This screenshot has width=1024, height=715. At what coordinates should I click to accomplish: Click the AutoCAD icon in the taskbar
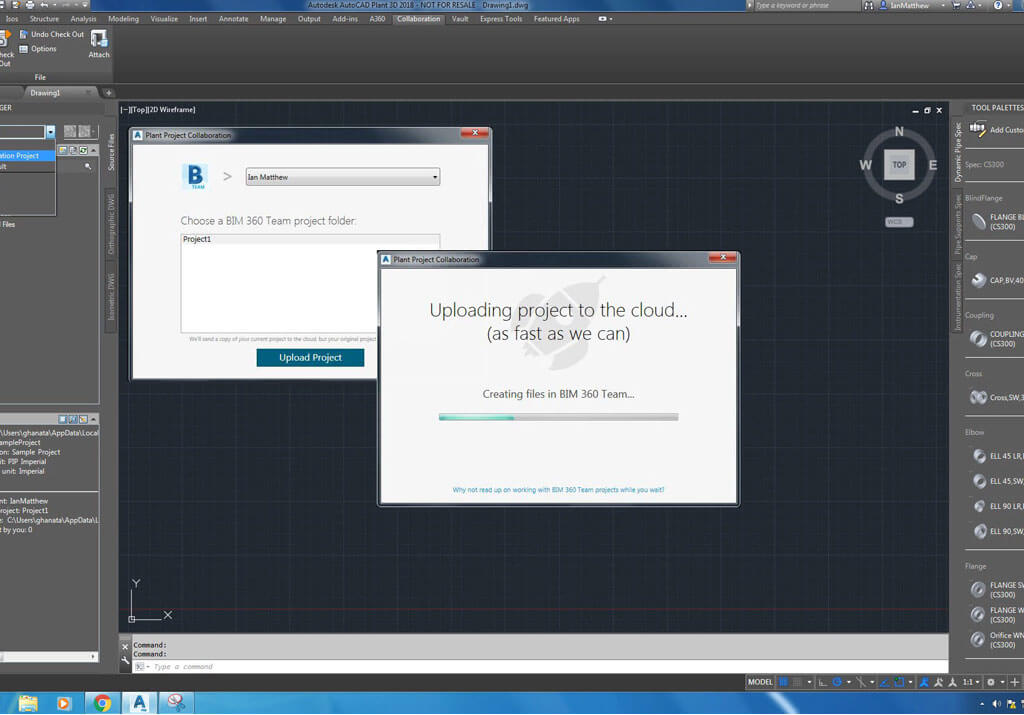pyautogui.click(x=139, y=703)
